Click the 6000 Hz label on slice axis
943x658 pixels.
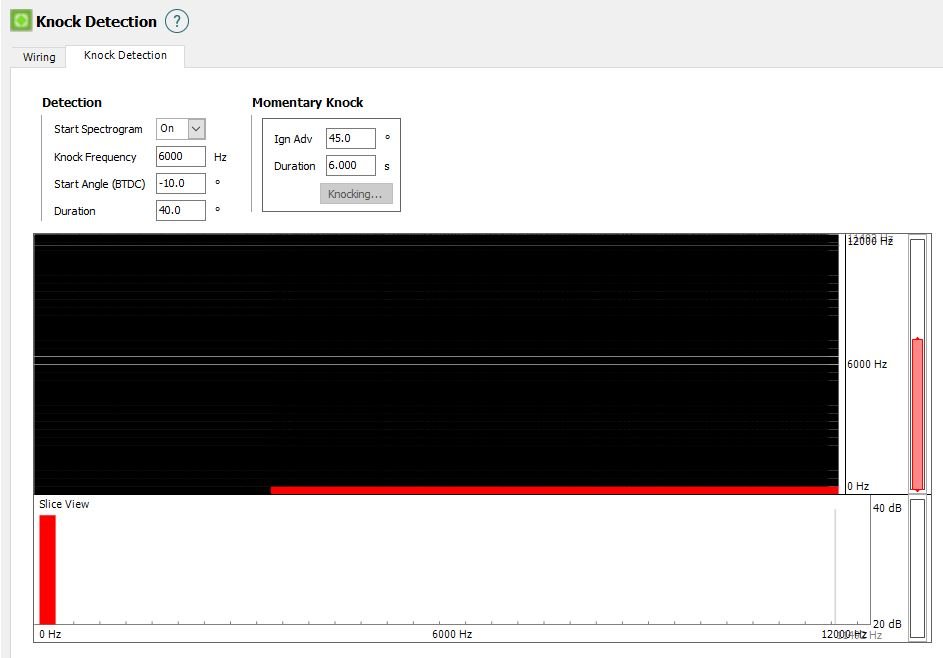tap(452, 635)
